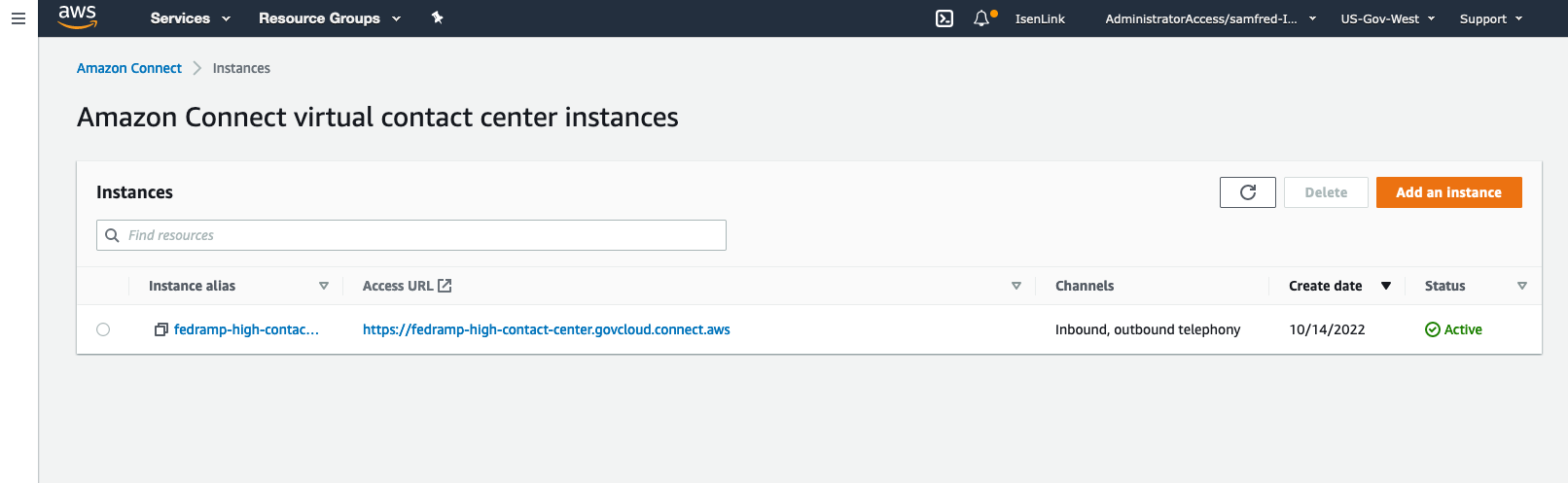The image size is (1568, 483).
Task: Open the fedramp-high-contac instance alias link
Action: click(246, 329)
